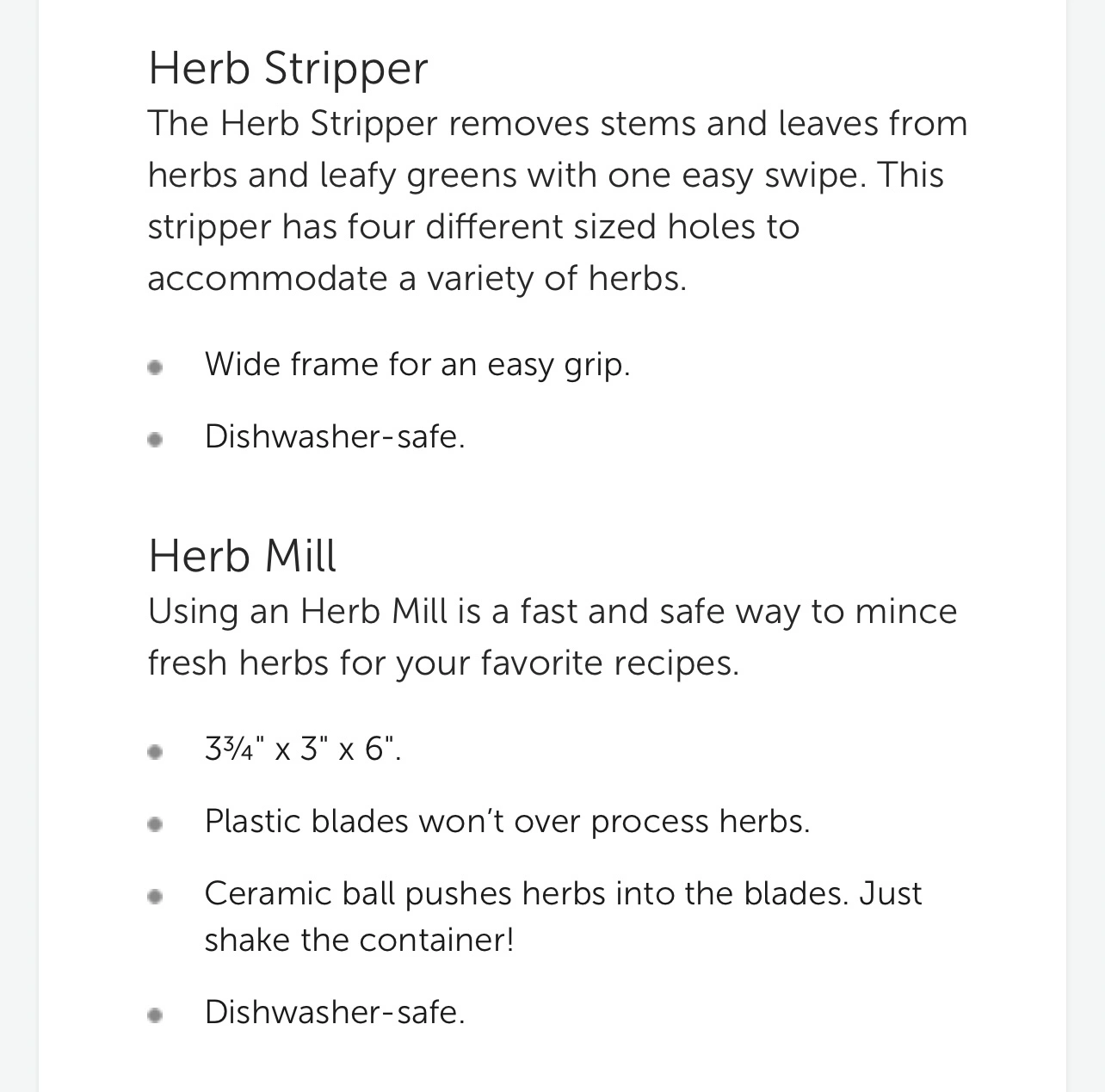The height and width of the screenshot is (1092, 1105).
Task: Click the word 'accommodate' in Herb Stripper description
Action: point(268,279)
